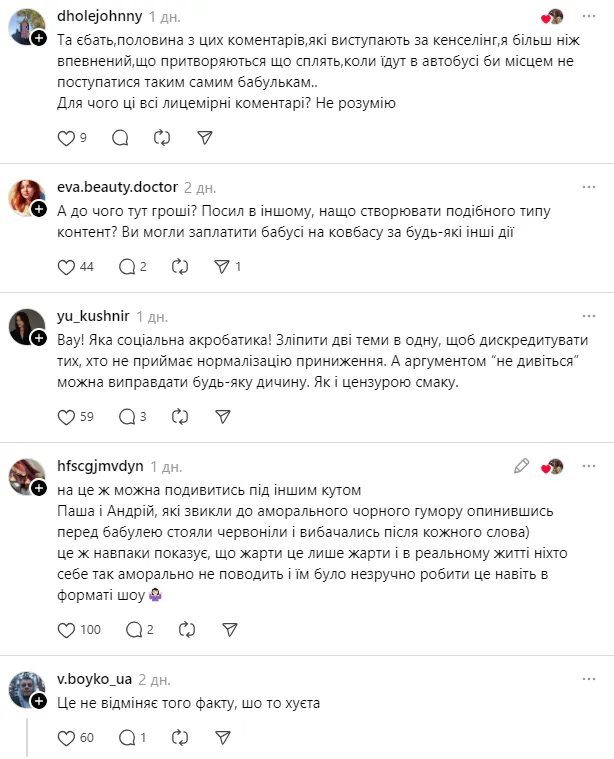Click hfscgjmvdyn's profile avatar

(x=24, y=474)
